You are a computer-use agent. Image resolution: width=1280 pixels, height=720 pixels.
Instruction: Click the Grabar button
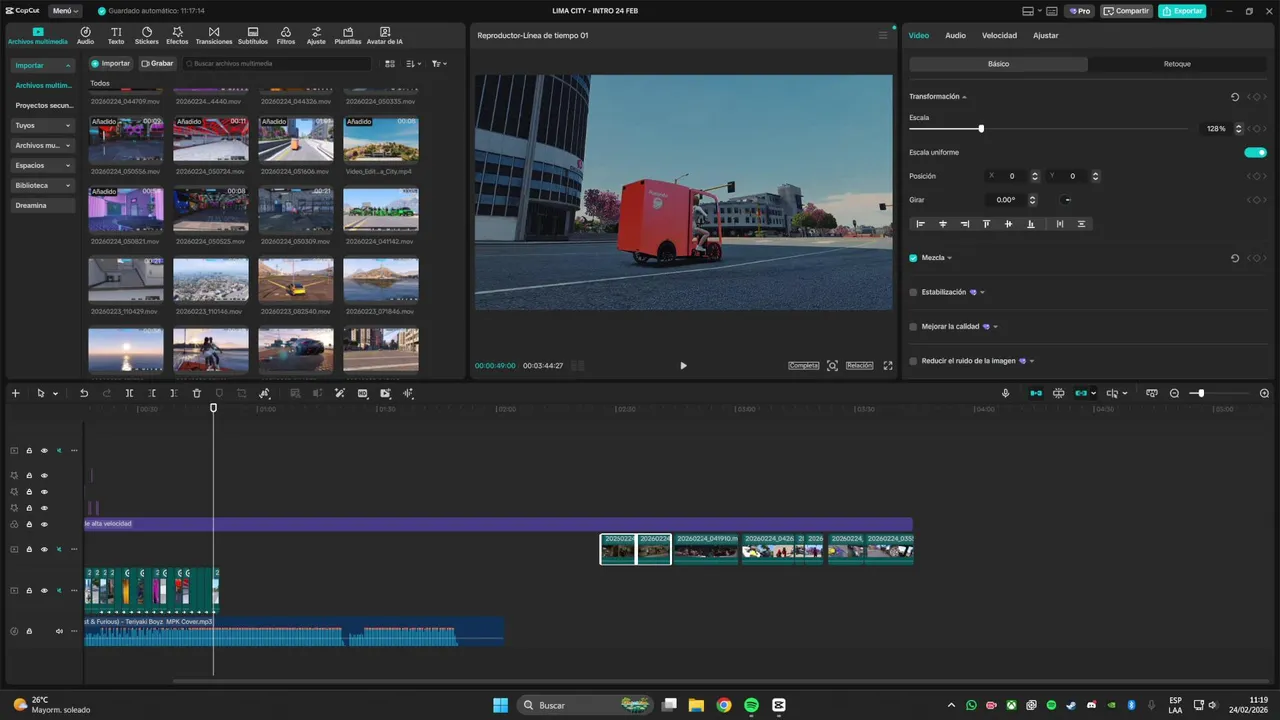click(x=157, y=64)
